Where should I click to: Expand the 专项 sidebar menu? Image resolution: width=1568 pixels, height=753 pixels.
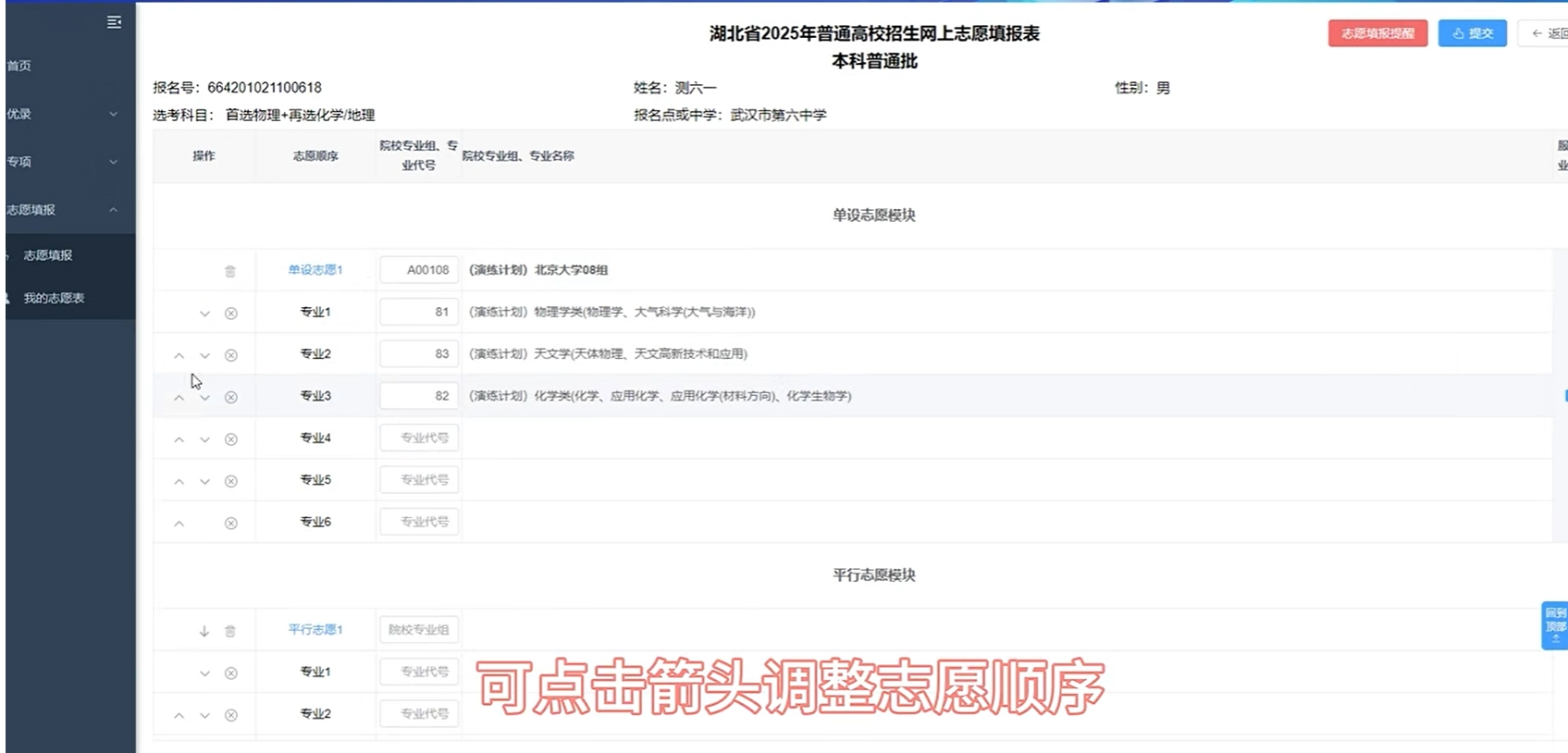[x=65, y=162]
